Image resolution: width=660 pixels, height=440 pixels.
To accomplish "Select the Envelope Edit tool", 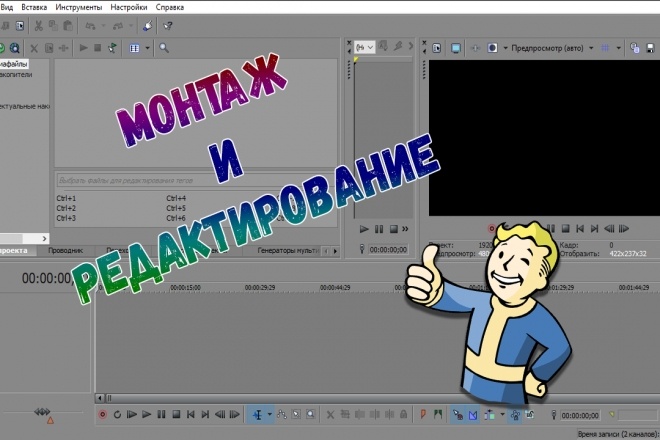I will click(x=282, y=415).
